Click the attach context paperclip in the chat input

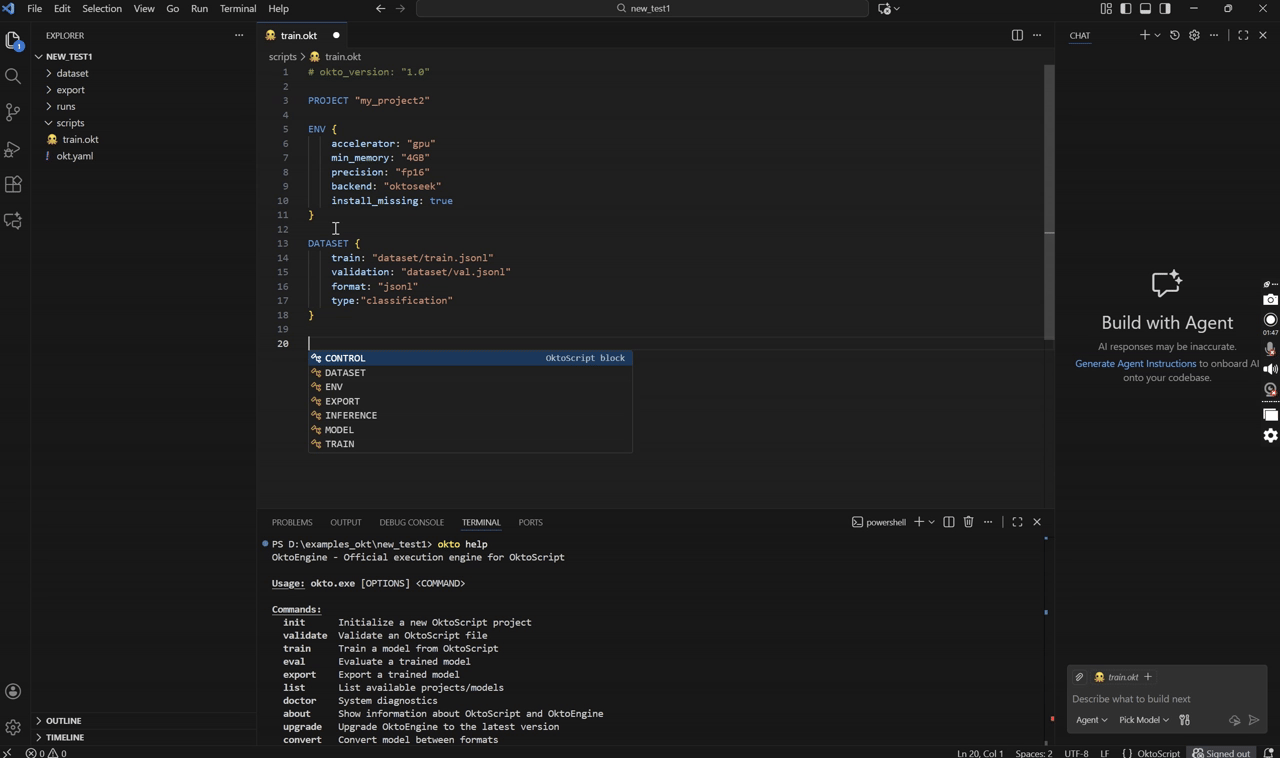tap(1080, 677)
